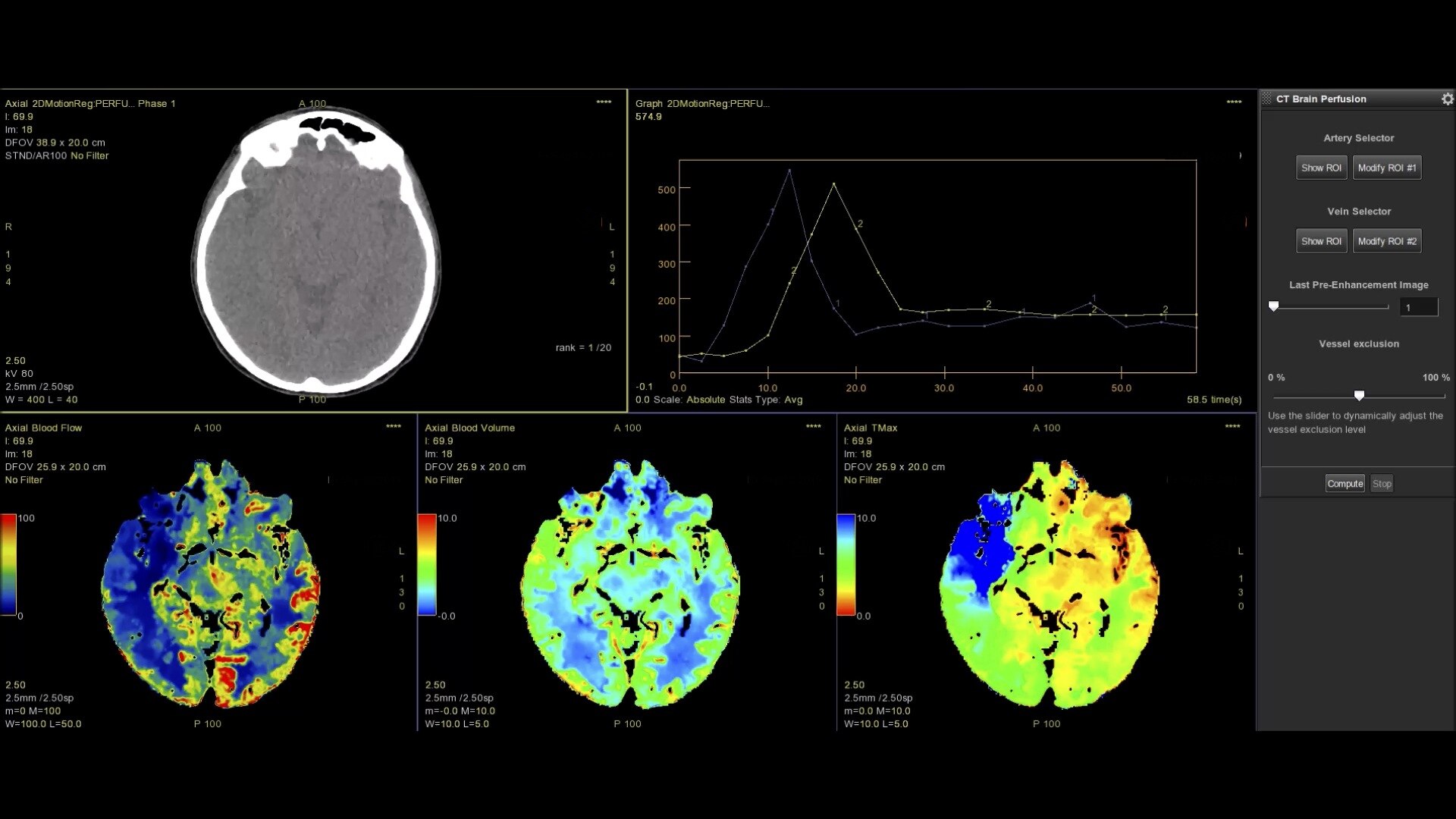Click the Last Pre-Enhancement Image slider handle
The image size is (1456, 819).
1274,306
